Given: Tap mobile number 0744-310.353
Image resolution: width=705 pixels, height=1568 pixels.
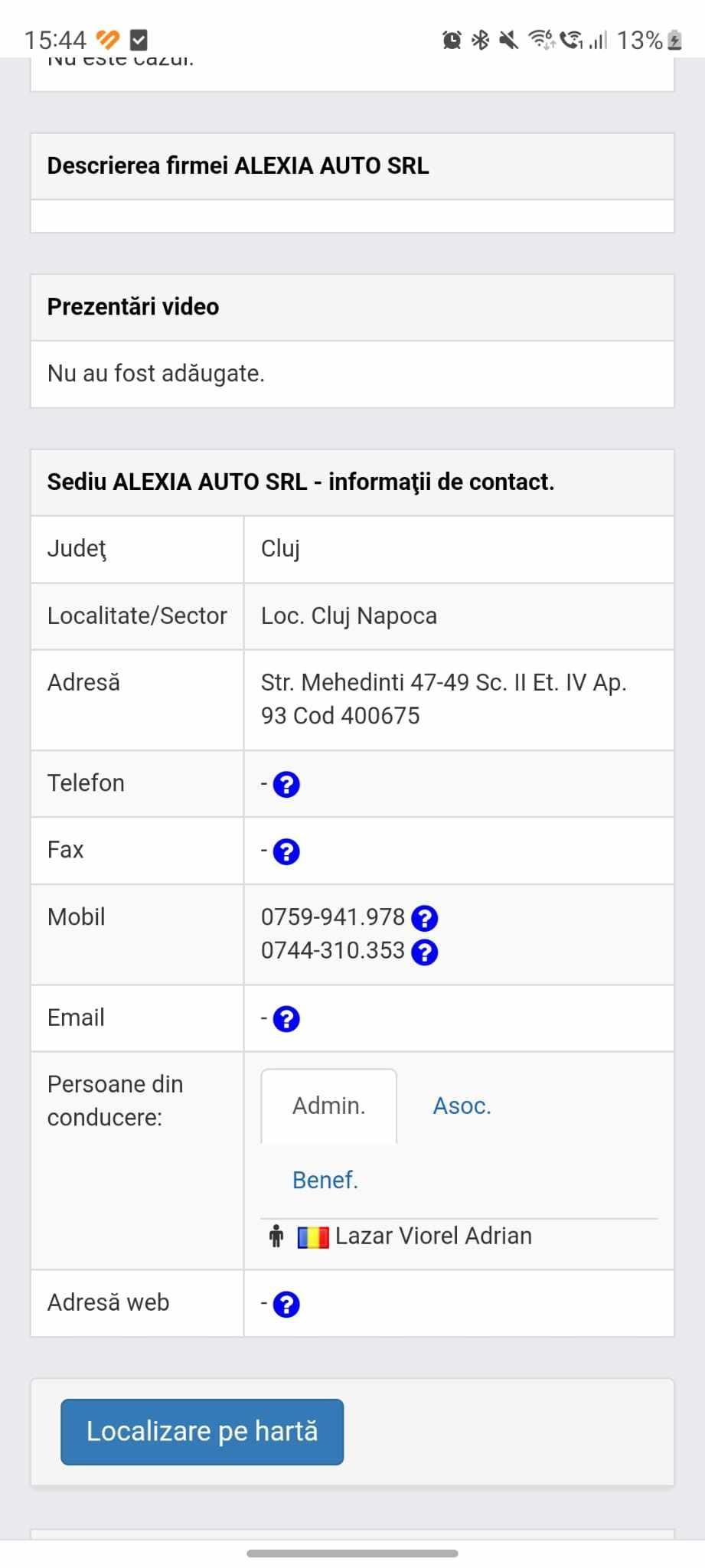Looking at the screenshot, I should pyautogui.click(x=332, y=950).
